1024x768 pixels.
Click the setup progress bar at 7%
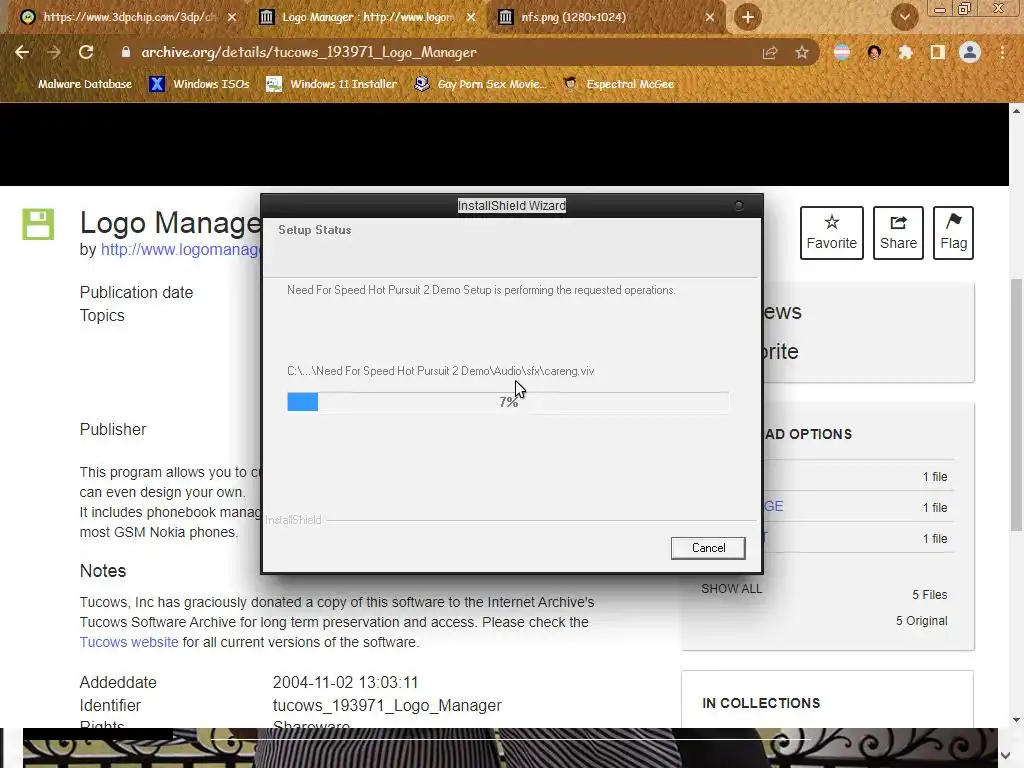tap(508, 402)
